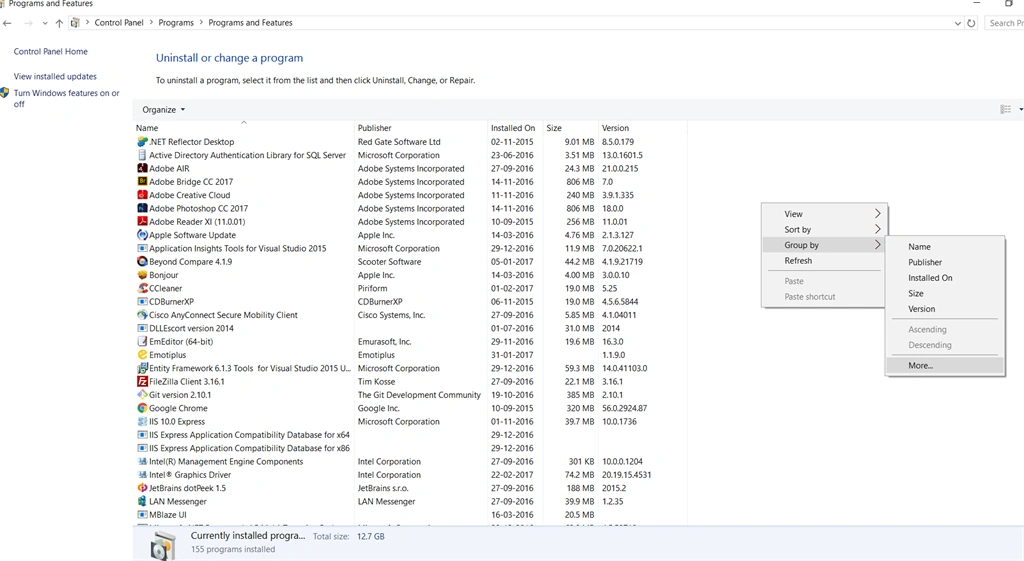Open Turn Windows features on or off
The width and height of the screenshot is (1024, 561).
pos(67,99)
